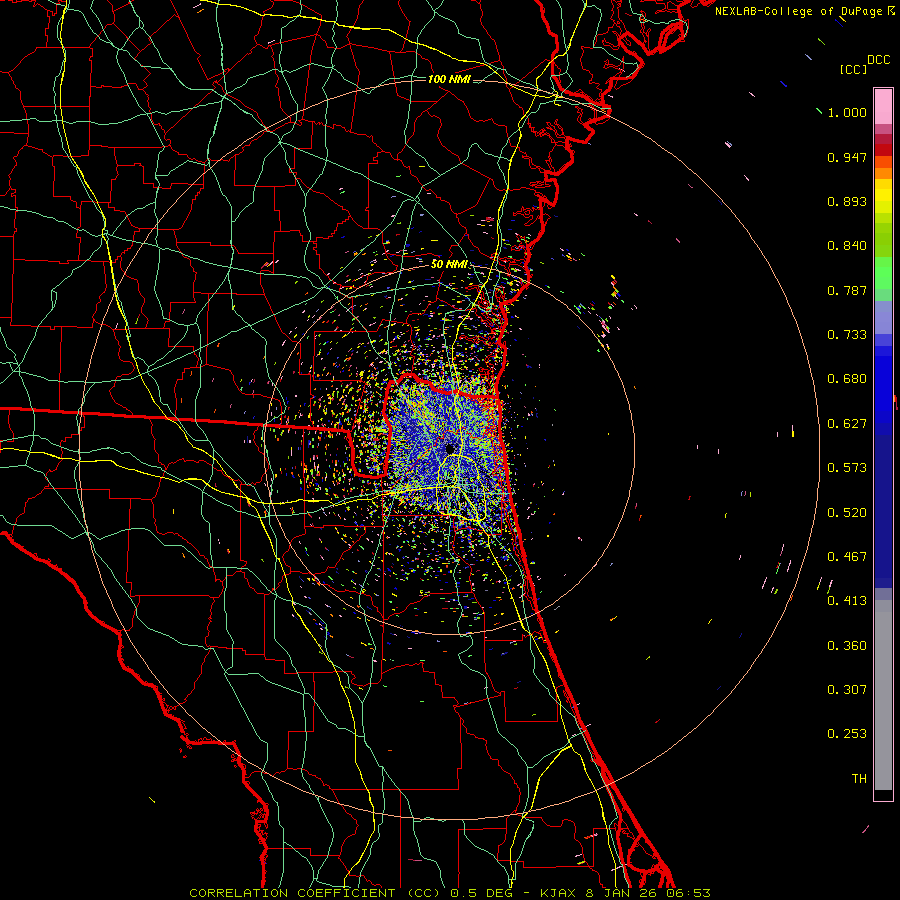Select the 0.520 scale value
This screenshot has width=900, height=900.
[847, 513]
